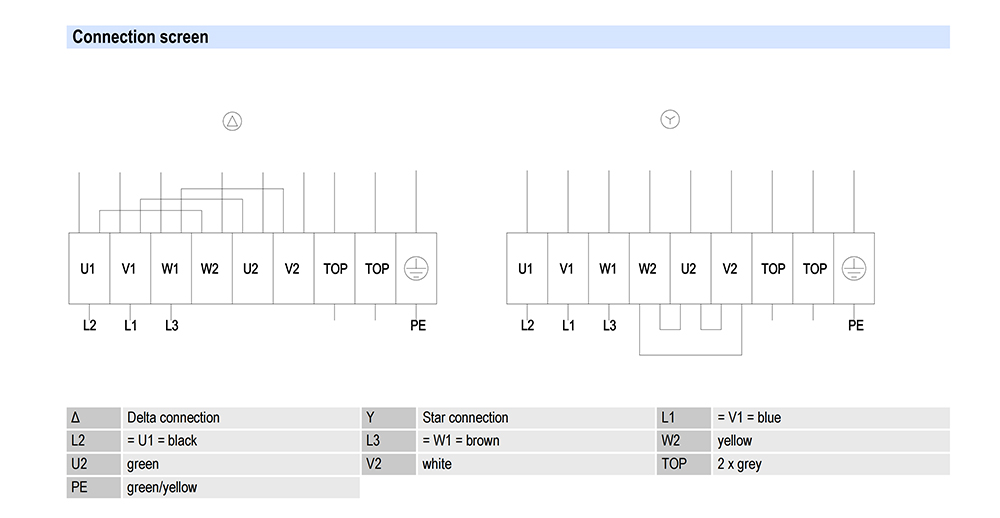1000x518 pixels.
Task: Click the delta triangle symbol above left diagram
Action: [232, 122]
